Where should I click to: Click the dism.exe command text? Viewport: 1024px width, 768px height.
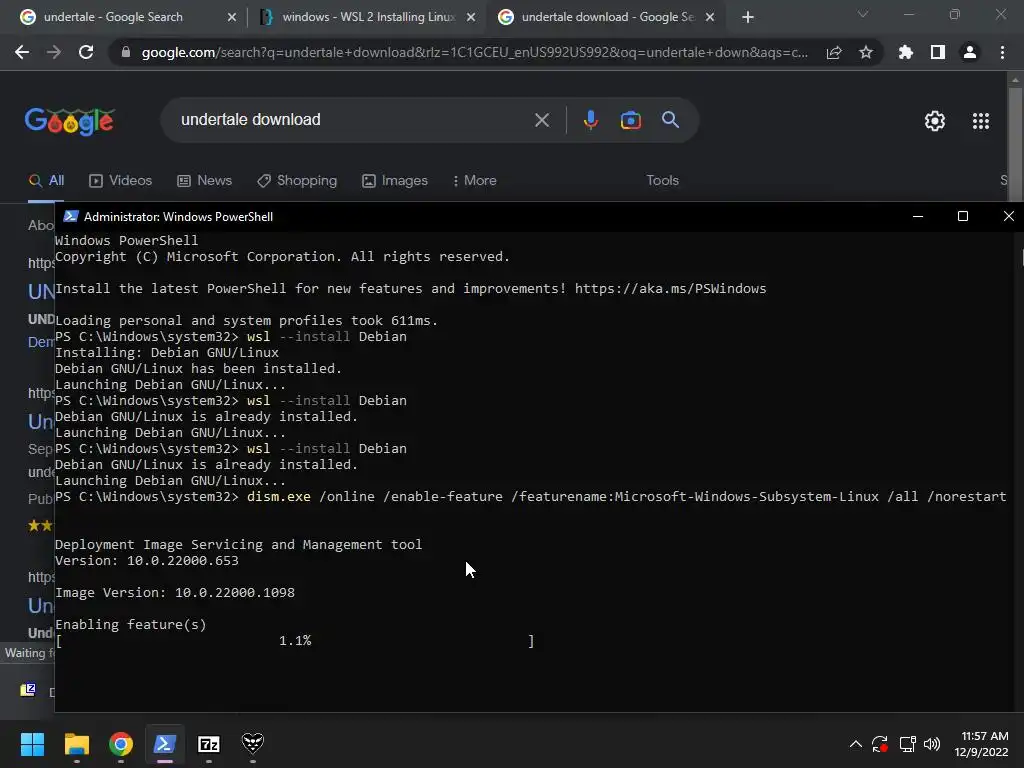(x=278, y=496)
